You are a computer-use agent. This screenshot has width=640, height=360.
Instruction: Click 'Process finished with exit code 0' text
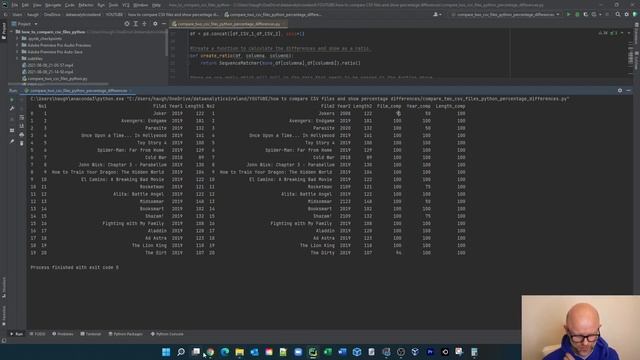point(74,267)
